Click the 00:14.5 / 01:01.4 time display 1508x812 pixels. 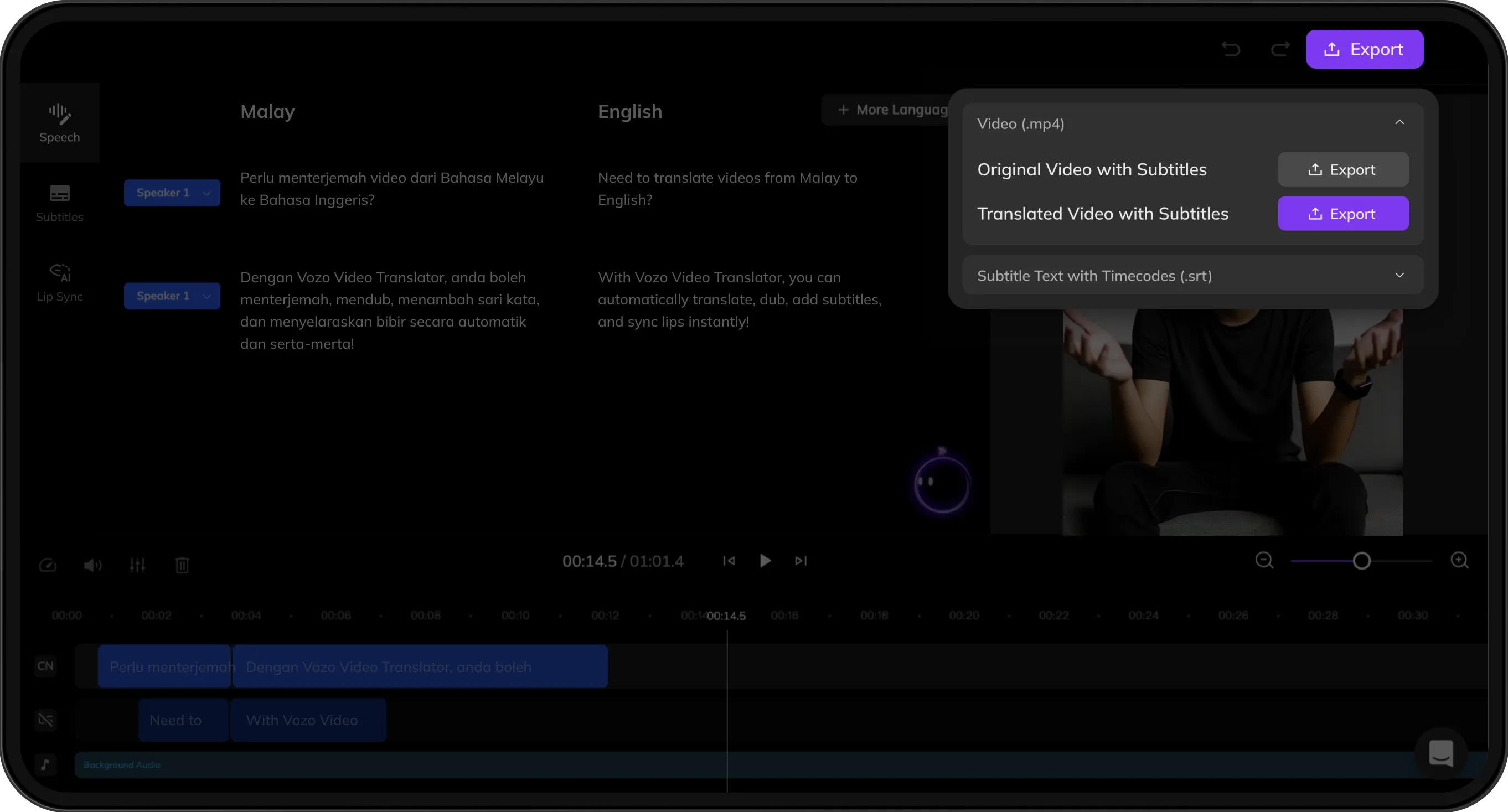623,561
